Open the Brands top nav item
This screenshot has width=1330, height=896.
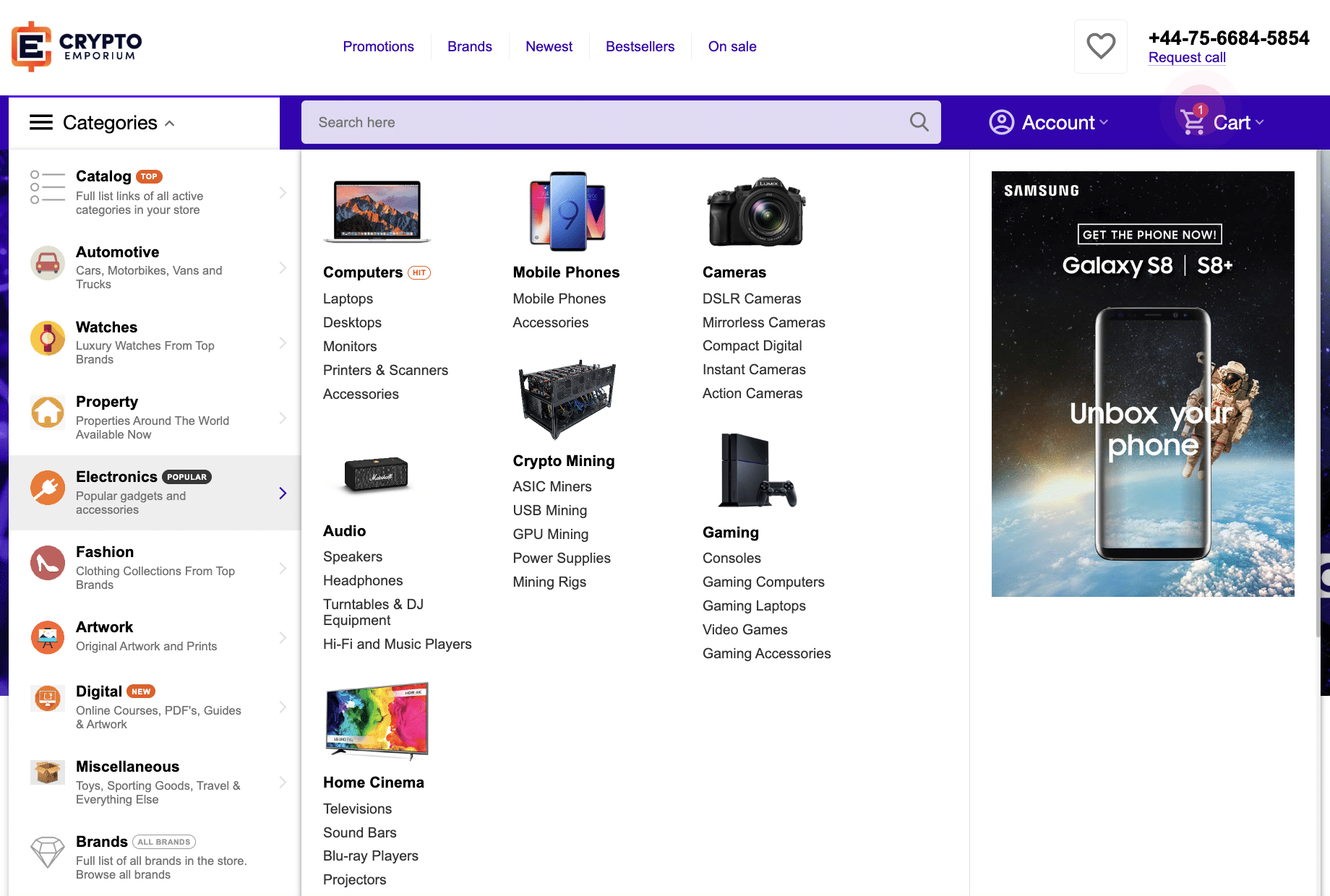(470, 46)
